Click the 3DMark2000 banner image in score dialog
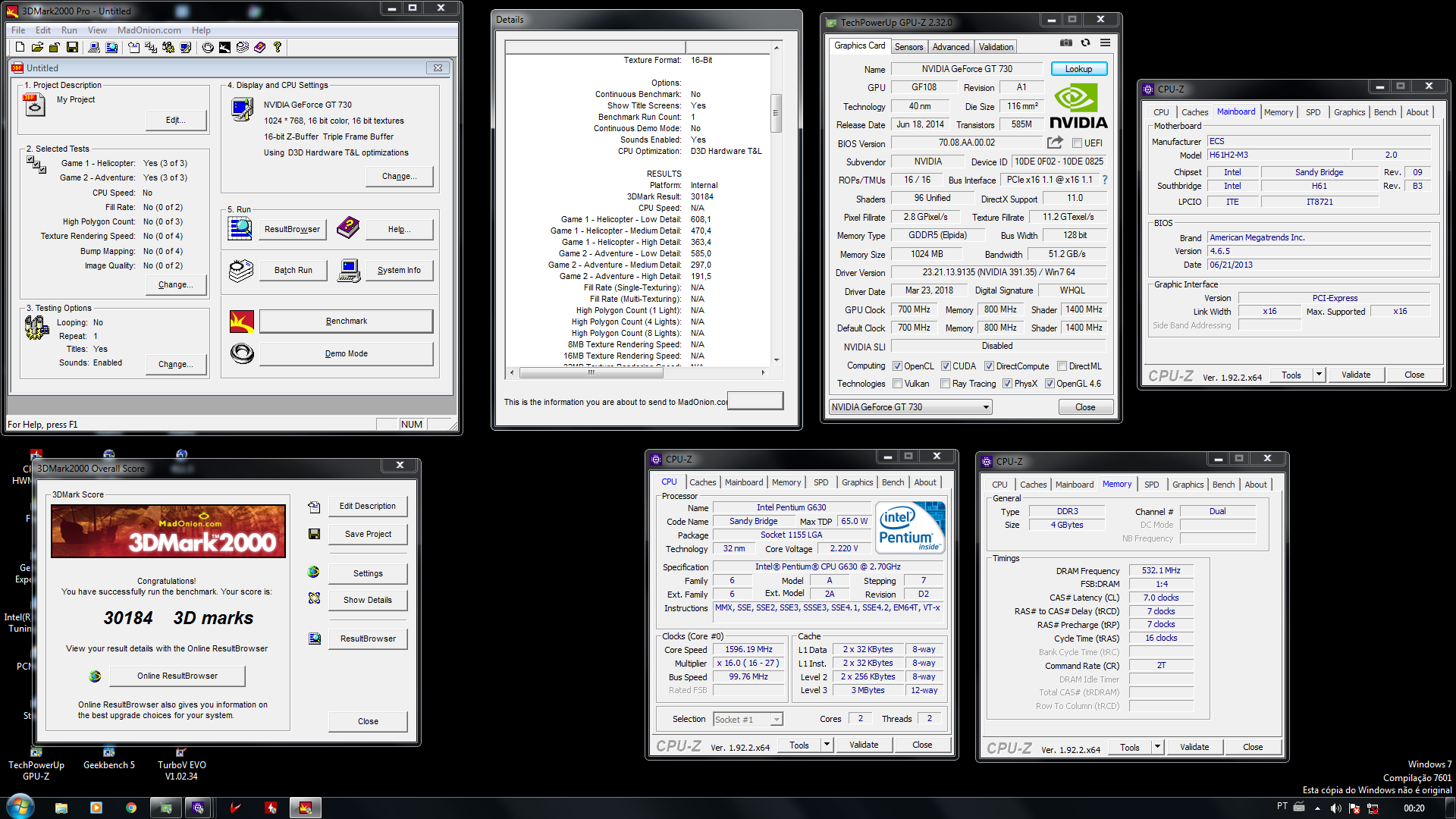1456x819 pixels. (x=168, y=531)
